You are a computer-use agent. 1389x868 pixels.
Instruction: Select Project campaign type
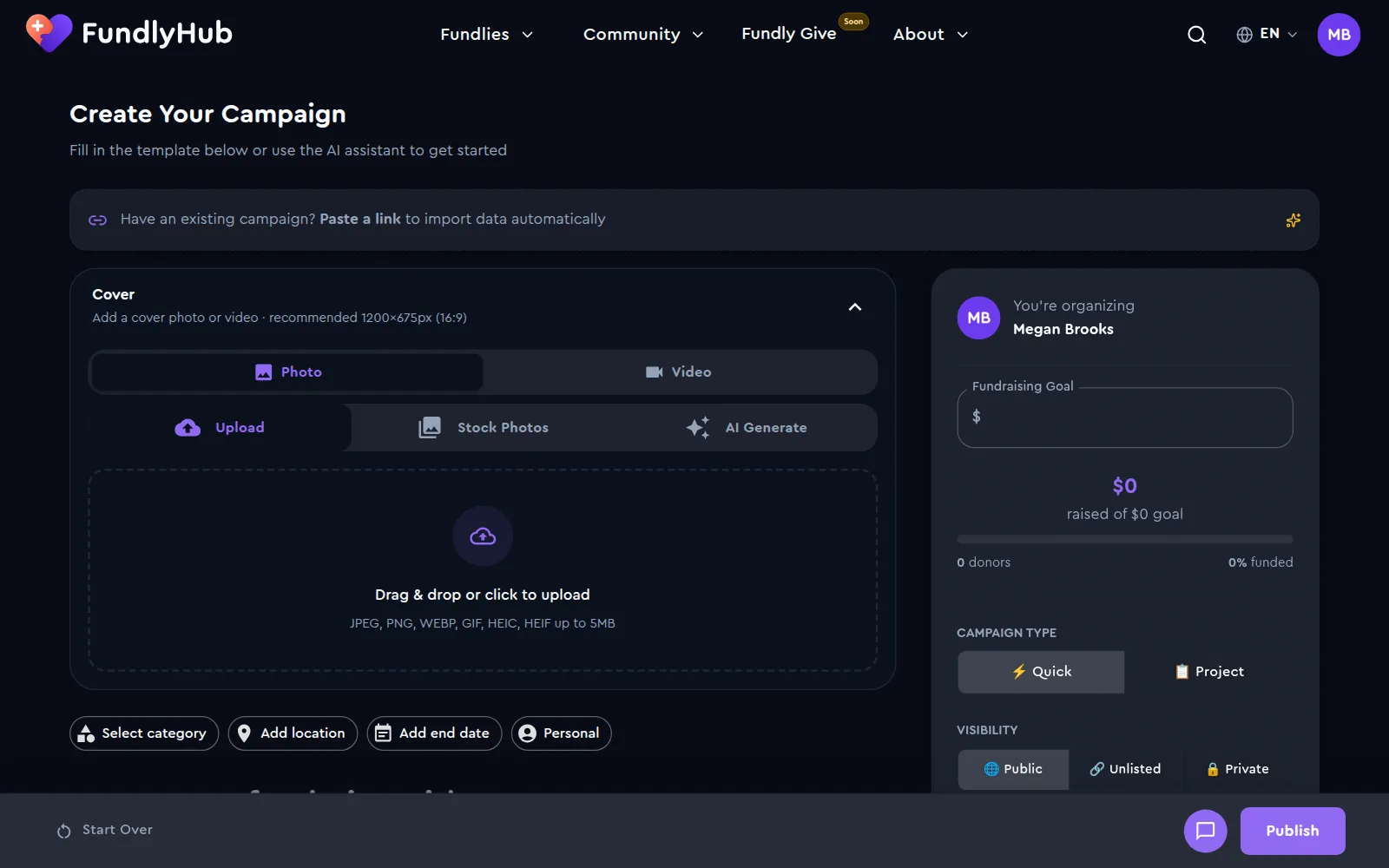1208,672
